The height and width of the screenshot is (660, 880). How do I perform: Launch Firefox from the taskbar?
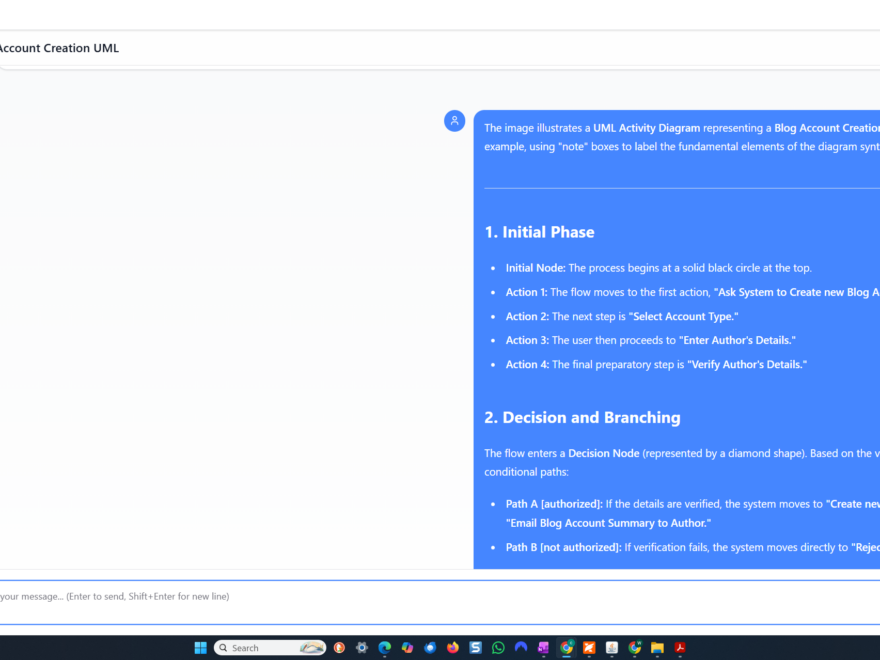tap(453, 648)
